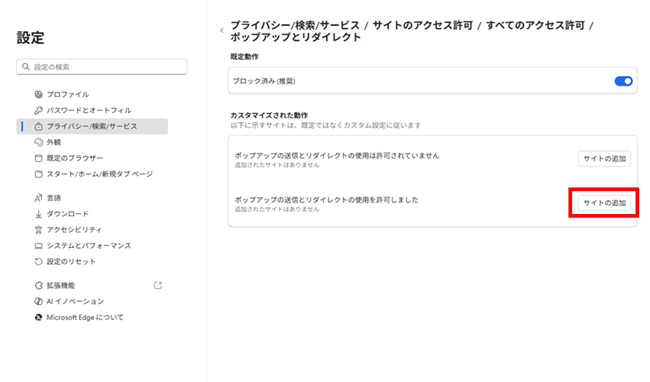The width and height of the screenshot is (650, 382).
Task: Click the 設定のリセット reset icon
Action: [39, 261]
